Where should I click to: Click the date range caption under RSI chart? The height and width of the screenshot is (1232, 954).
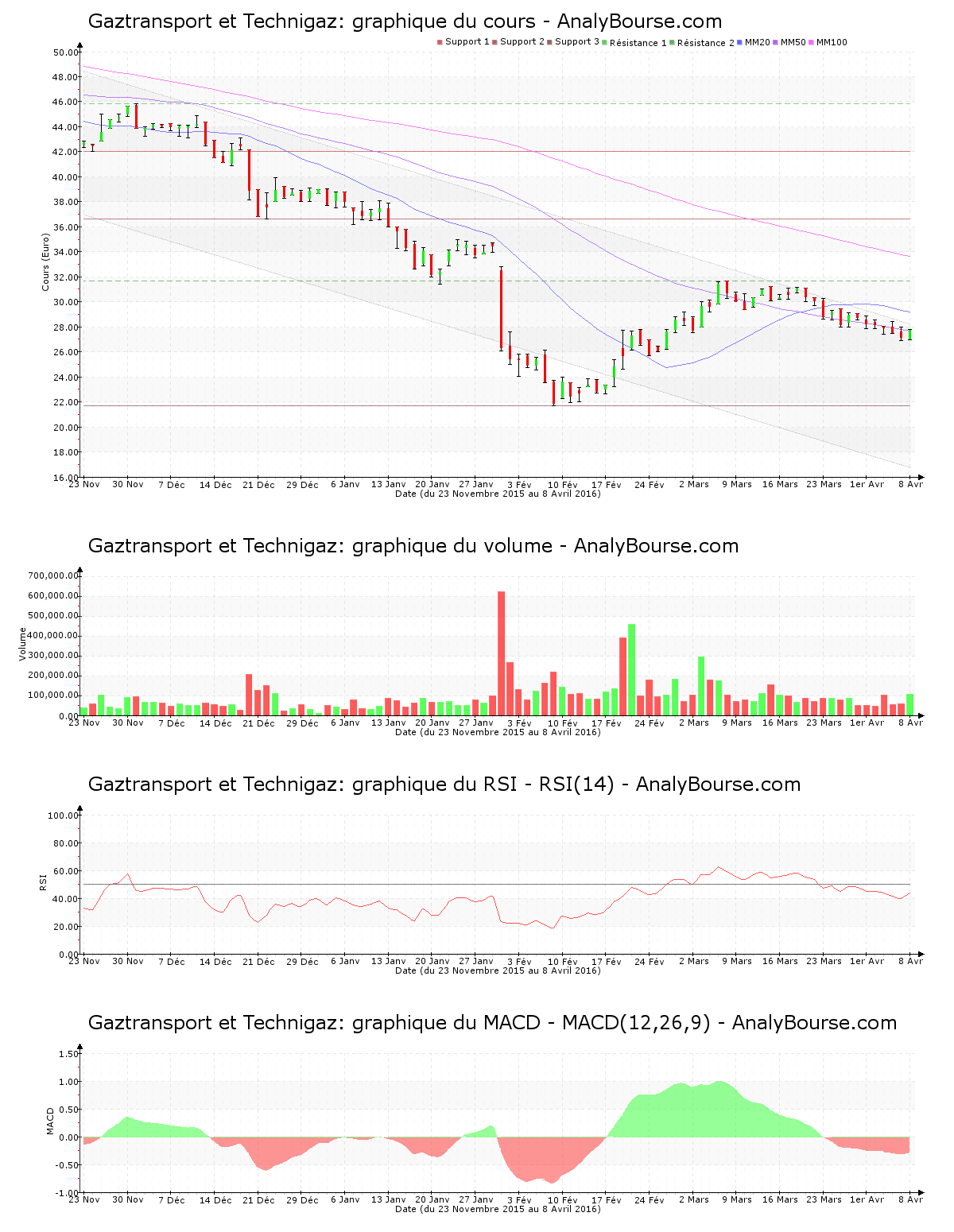[x=498, y=970]
